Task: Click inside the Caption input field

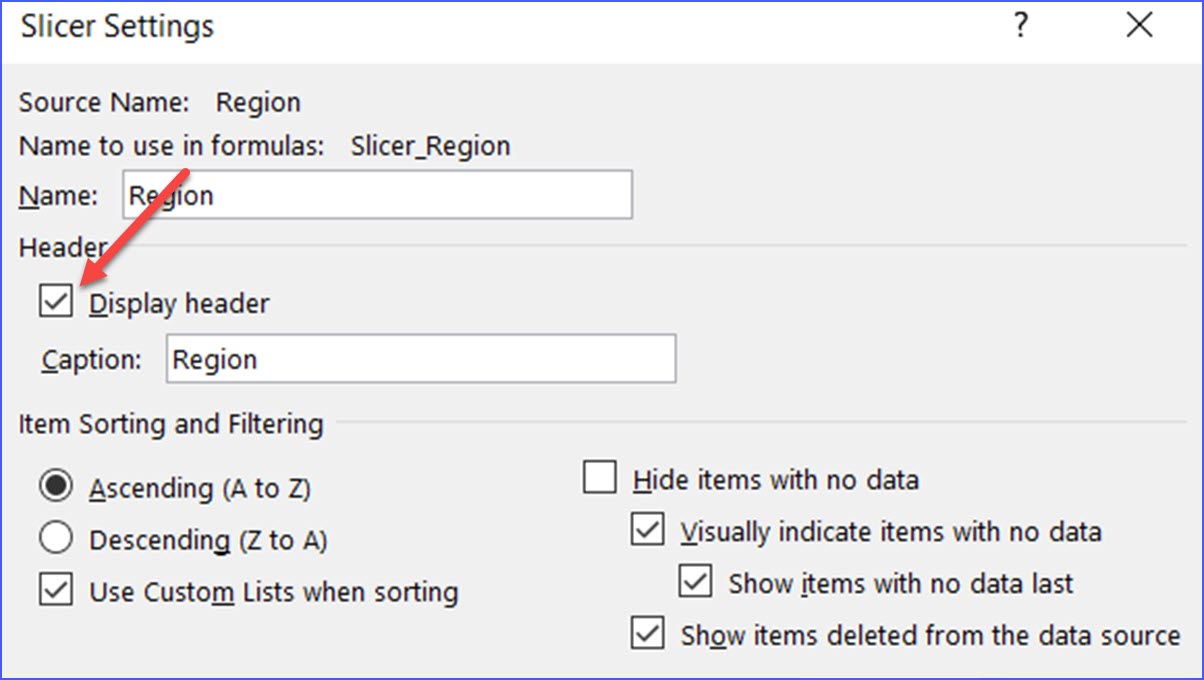Action: 420,358
